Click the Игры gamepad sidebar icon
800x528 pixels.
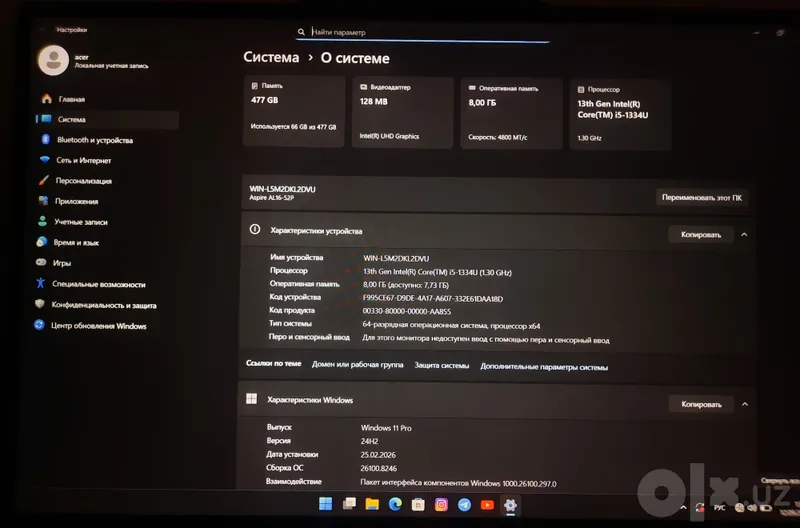tap(41, 262)
